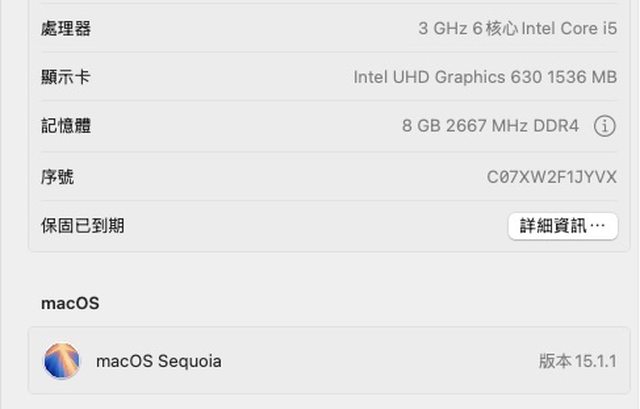Click the 記憶體 label
The width and height of the screenshot is (640, 409).
pyautogui.click(x=66, y=126)
